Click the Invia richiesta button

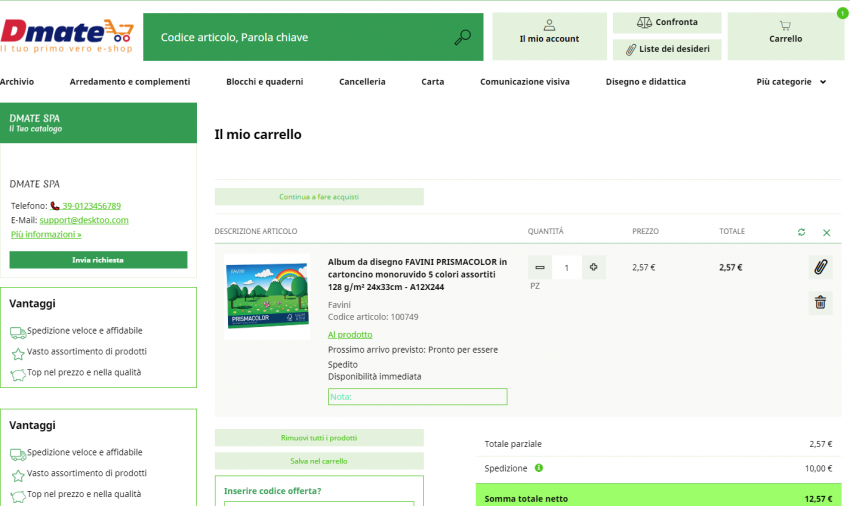pyautogui.click(x=98, y=260)
